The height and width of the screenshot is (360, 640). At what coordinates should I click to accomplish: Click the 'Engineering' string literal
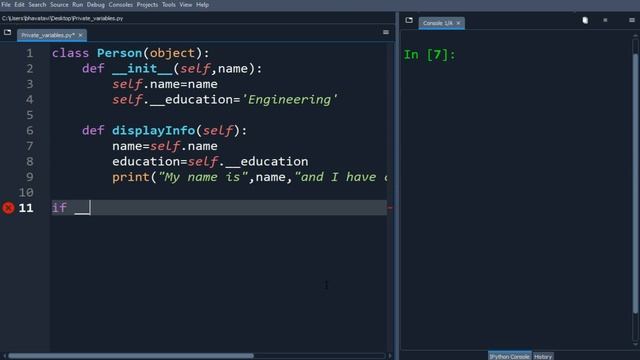click(289, 100)
